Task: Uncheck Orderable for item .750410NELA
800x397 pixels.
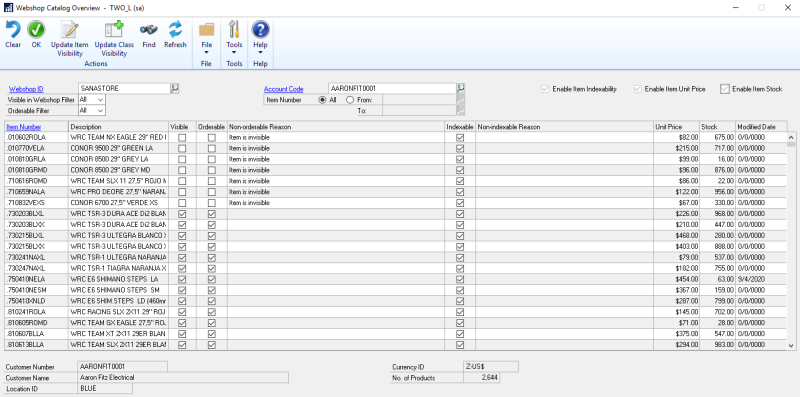Action: click(212, 279)
